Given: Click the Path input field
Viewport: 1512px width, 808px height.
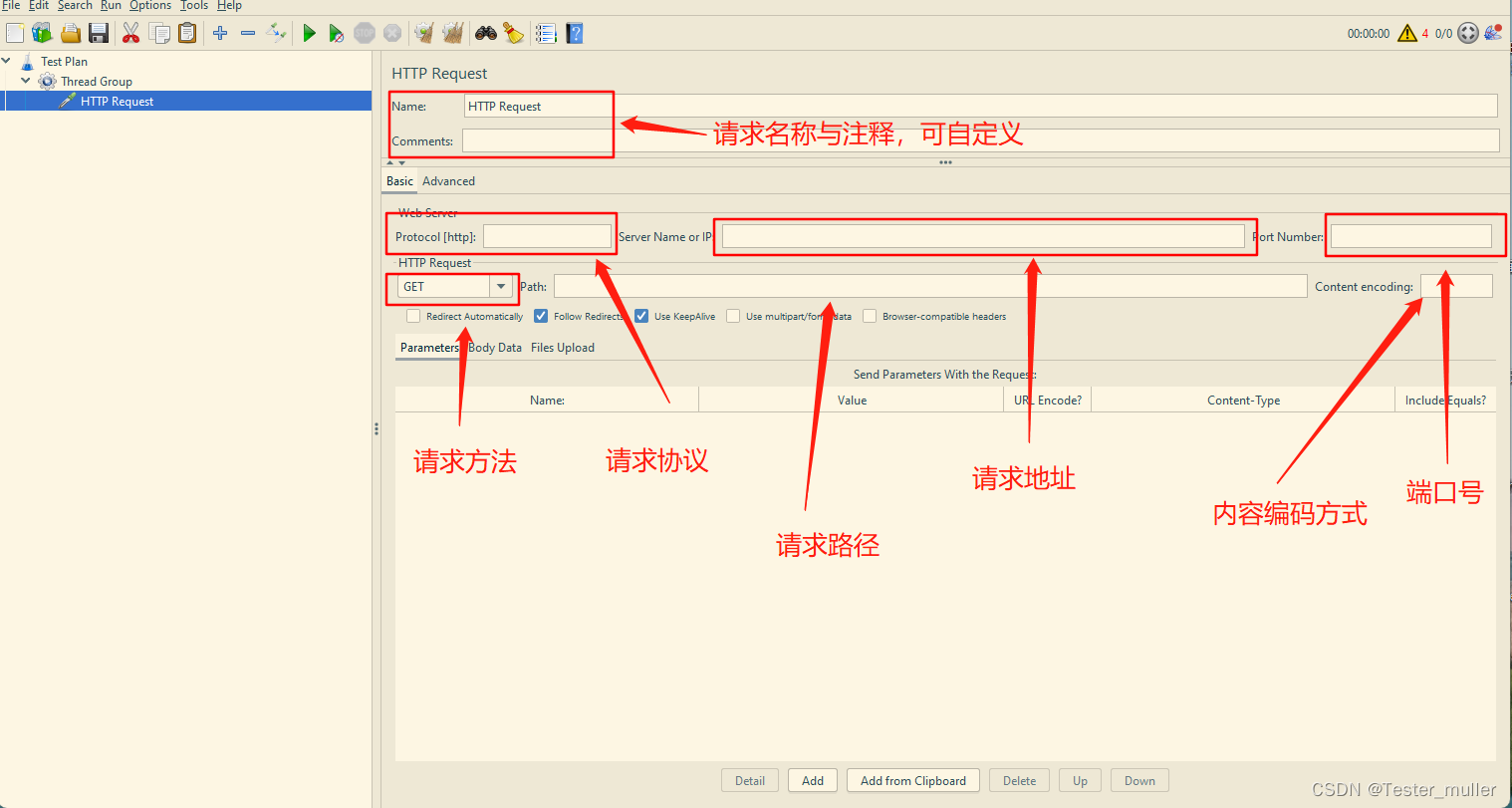Looking at the screenshot, I should (930, 286).
